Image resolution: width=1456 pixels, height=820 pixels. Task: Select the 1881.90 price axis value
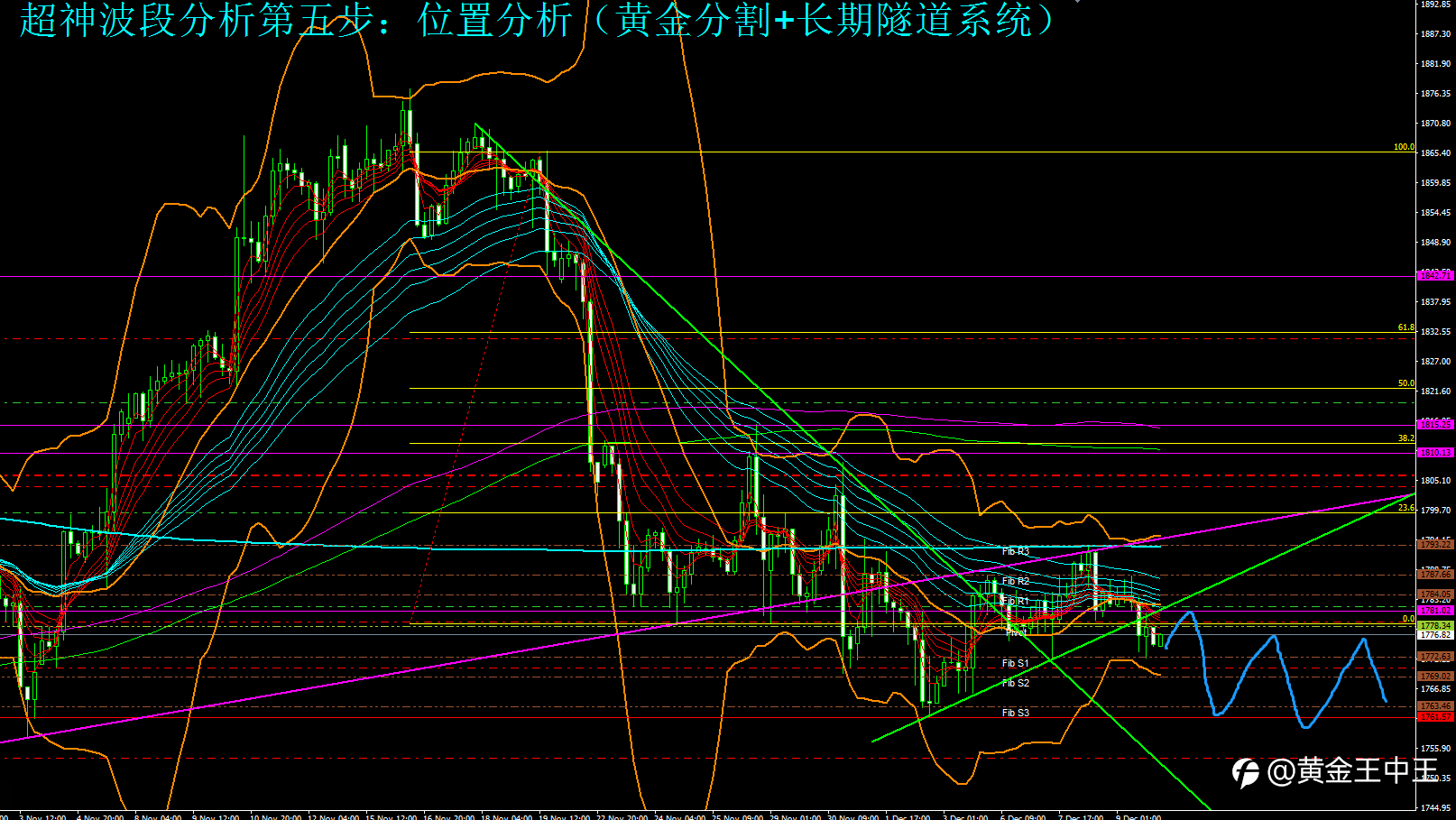tap(1435, 64)
